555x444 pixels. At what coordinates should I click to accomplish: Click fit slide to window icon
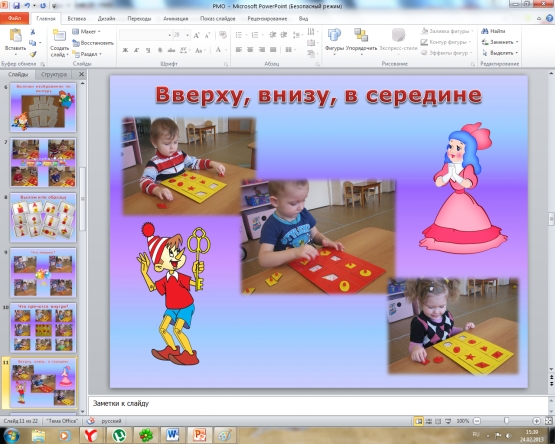(548, 421)
